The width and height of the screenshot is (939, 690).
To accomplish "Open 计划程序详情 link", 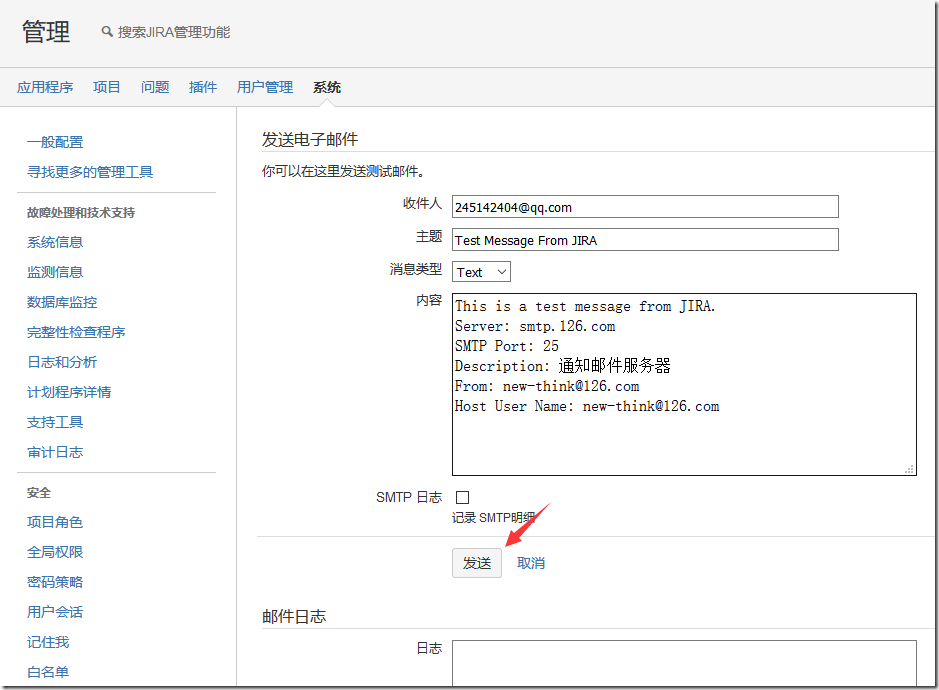I will pyautogui.click(x=69, y=392).
